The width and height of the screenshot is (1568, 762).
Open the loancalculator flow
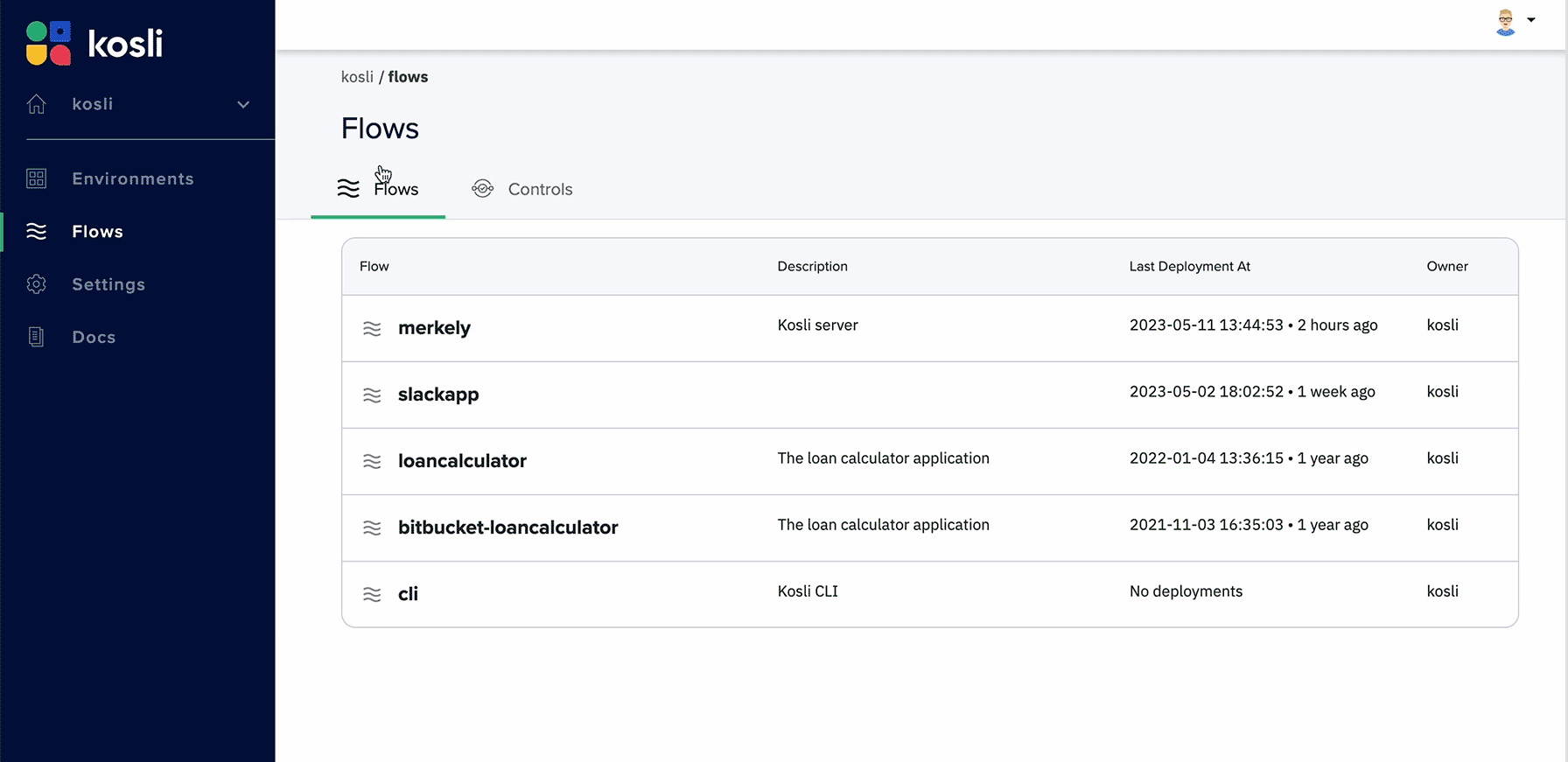[x=462, y=461]
